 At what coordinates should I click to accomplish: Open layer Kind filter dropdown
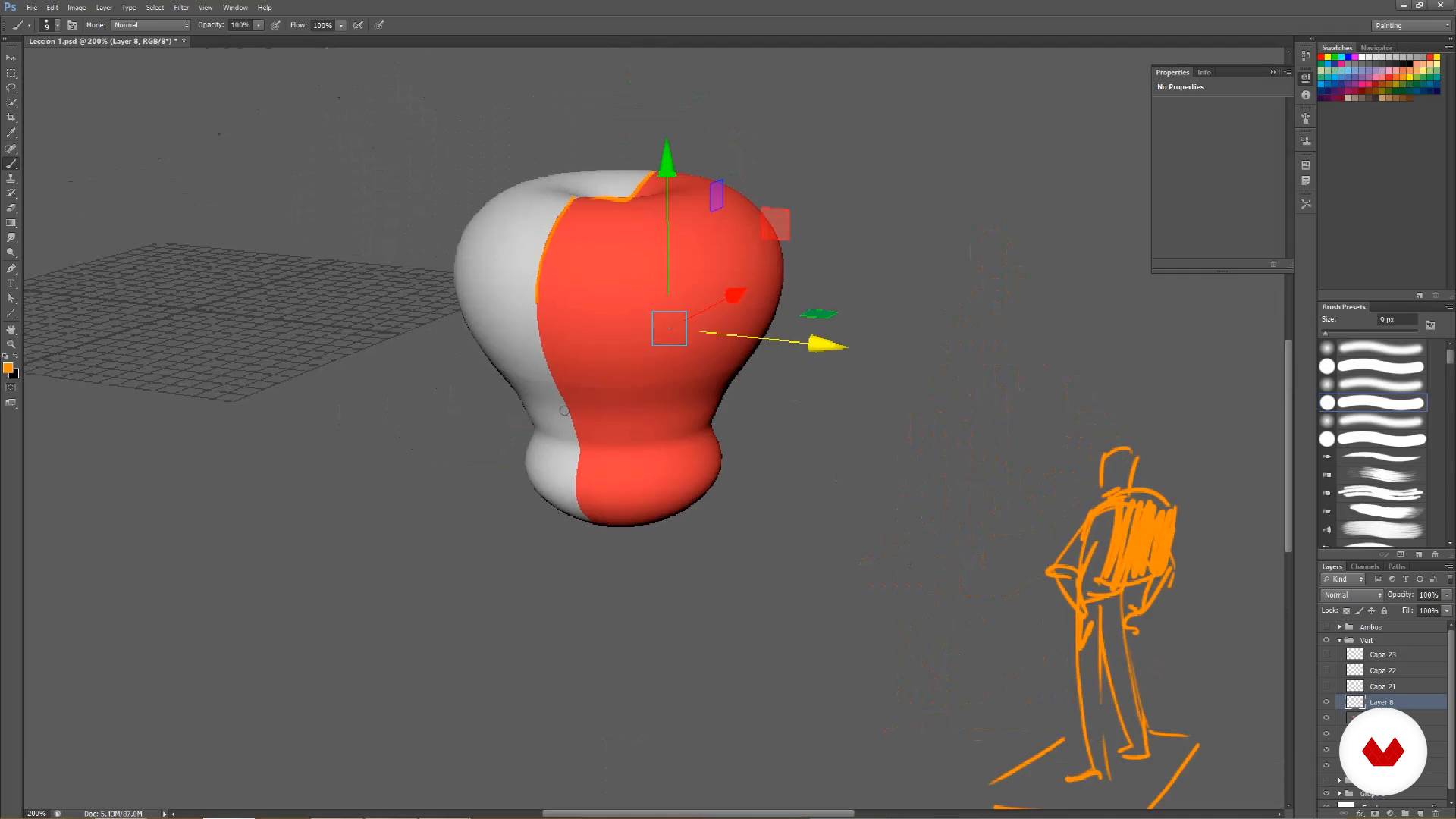click(1344, 579)
